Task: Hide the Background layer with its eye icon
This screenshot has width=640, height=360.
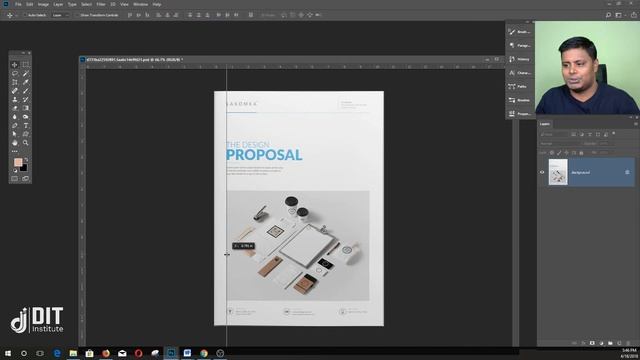Action: (542, 172)
